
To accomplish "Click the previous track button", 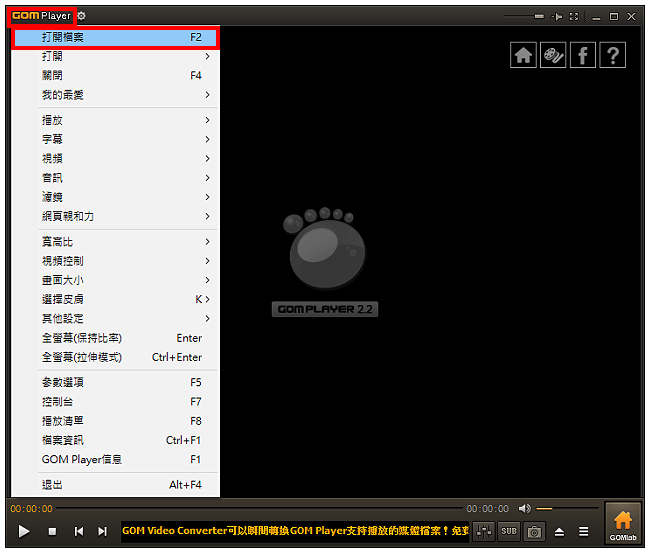I will (78, 532).
